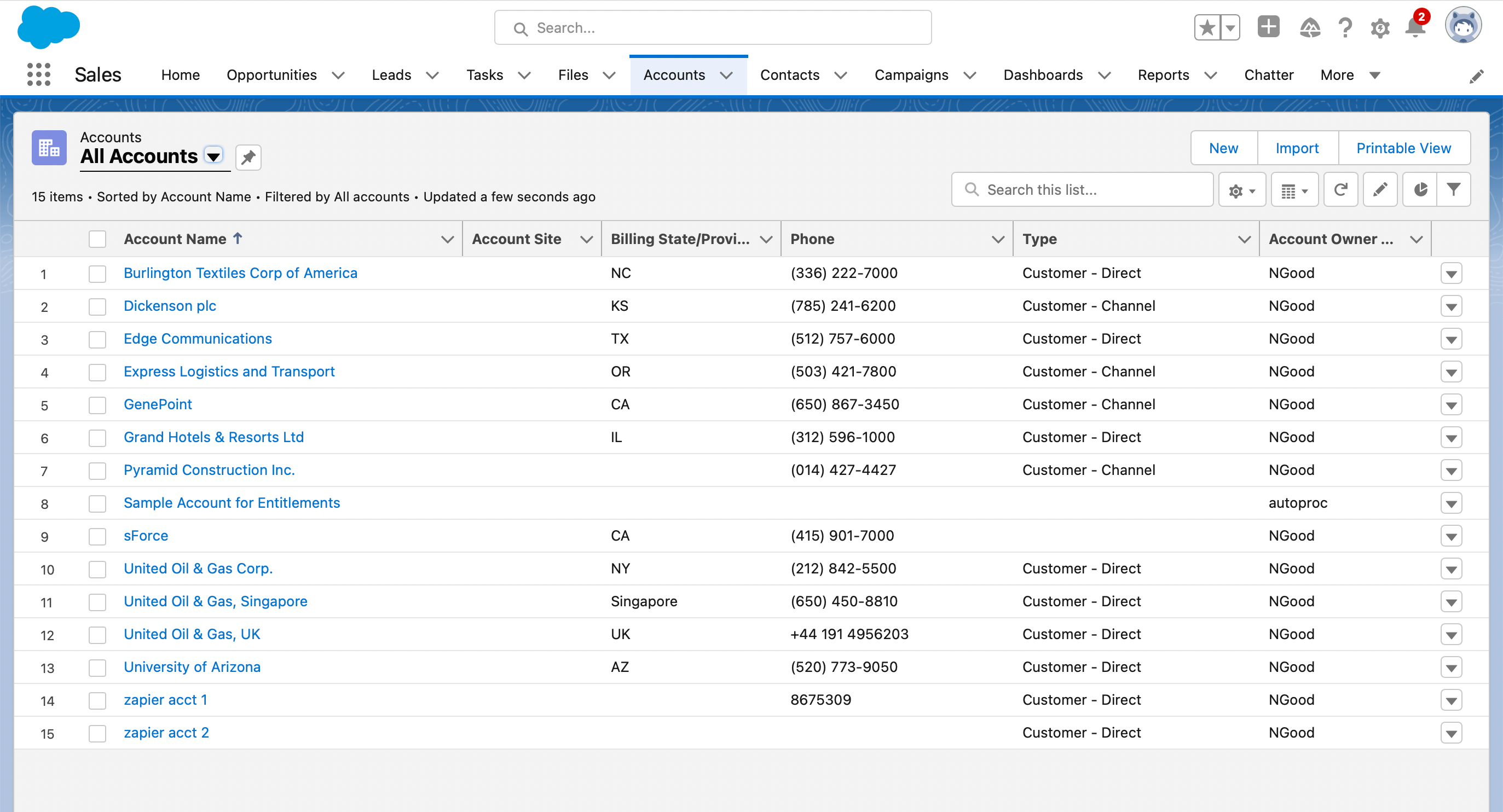Open row actions for GenePoint
1503x812 pixels.
(1451, 405)
